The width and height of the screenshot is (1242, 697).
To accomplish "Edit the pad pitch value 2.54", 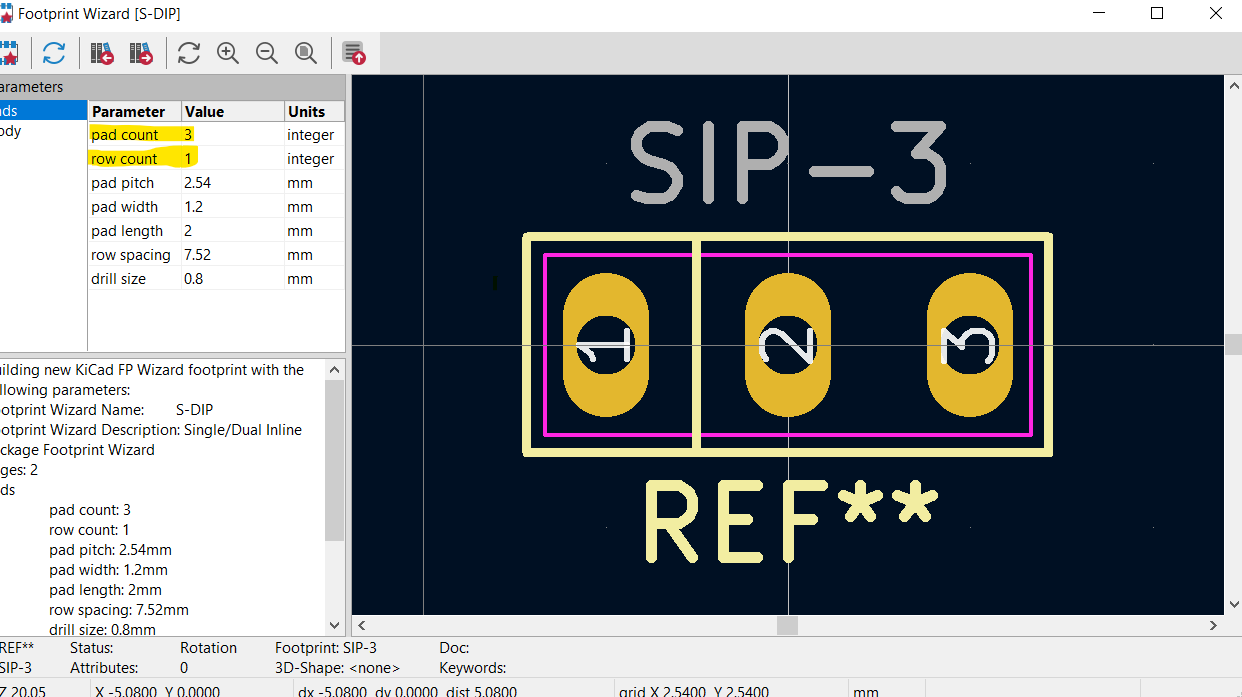I will 232,183.
